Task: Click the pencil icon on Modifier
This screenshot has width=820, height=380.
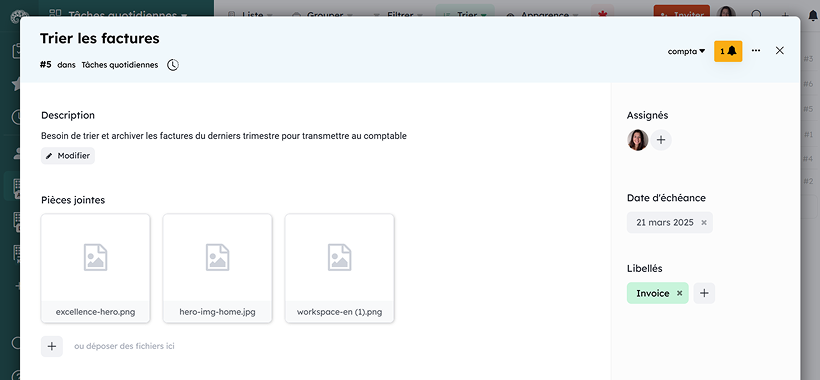Action: 49,156
